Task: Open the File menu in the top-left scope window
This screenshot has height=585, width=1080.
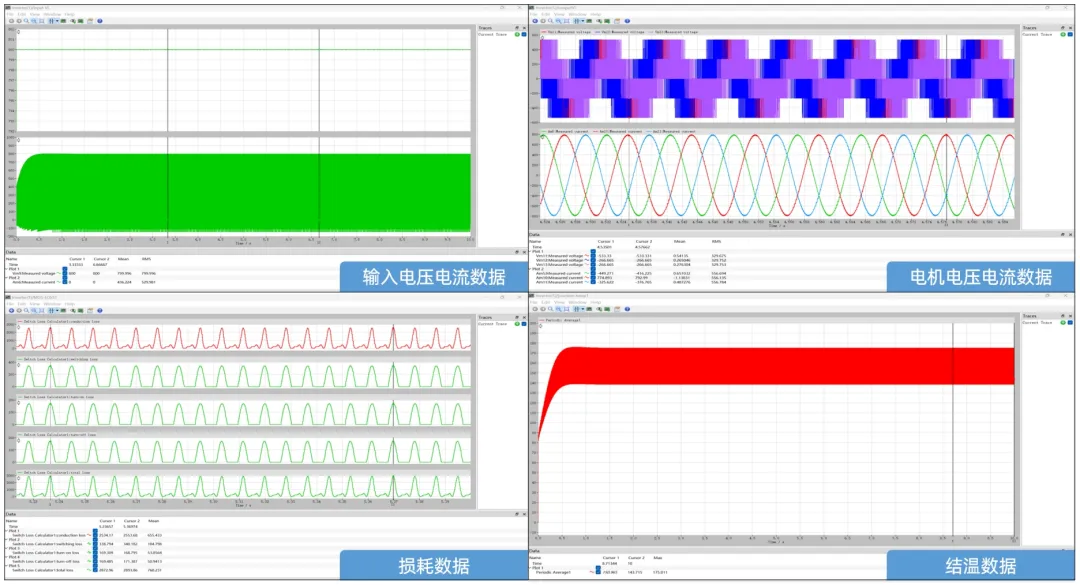Action: pos(9,14)
